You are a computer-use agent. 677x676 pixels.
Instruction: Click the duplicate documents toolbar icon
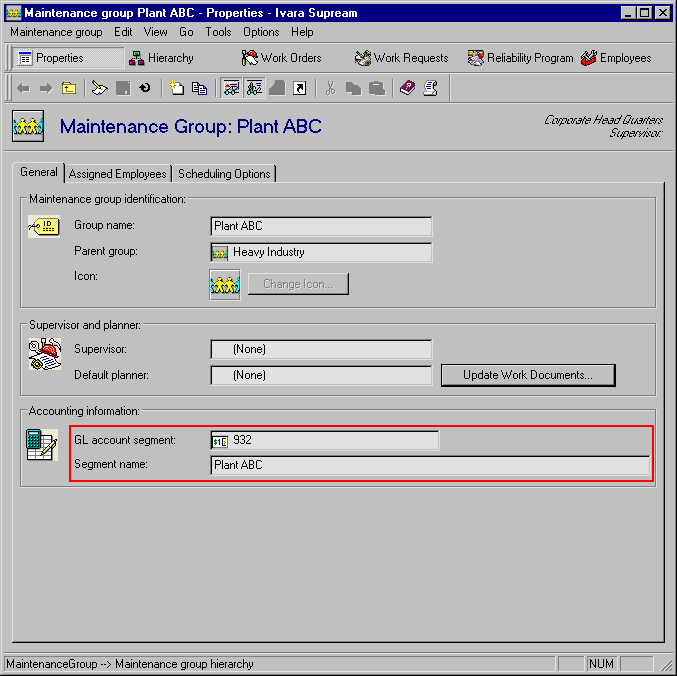point(199,88)
